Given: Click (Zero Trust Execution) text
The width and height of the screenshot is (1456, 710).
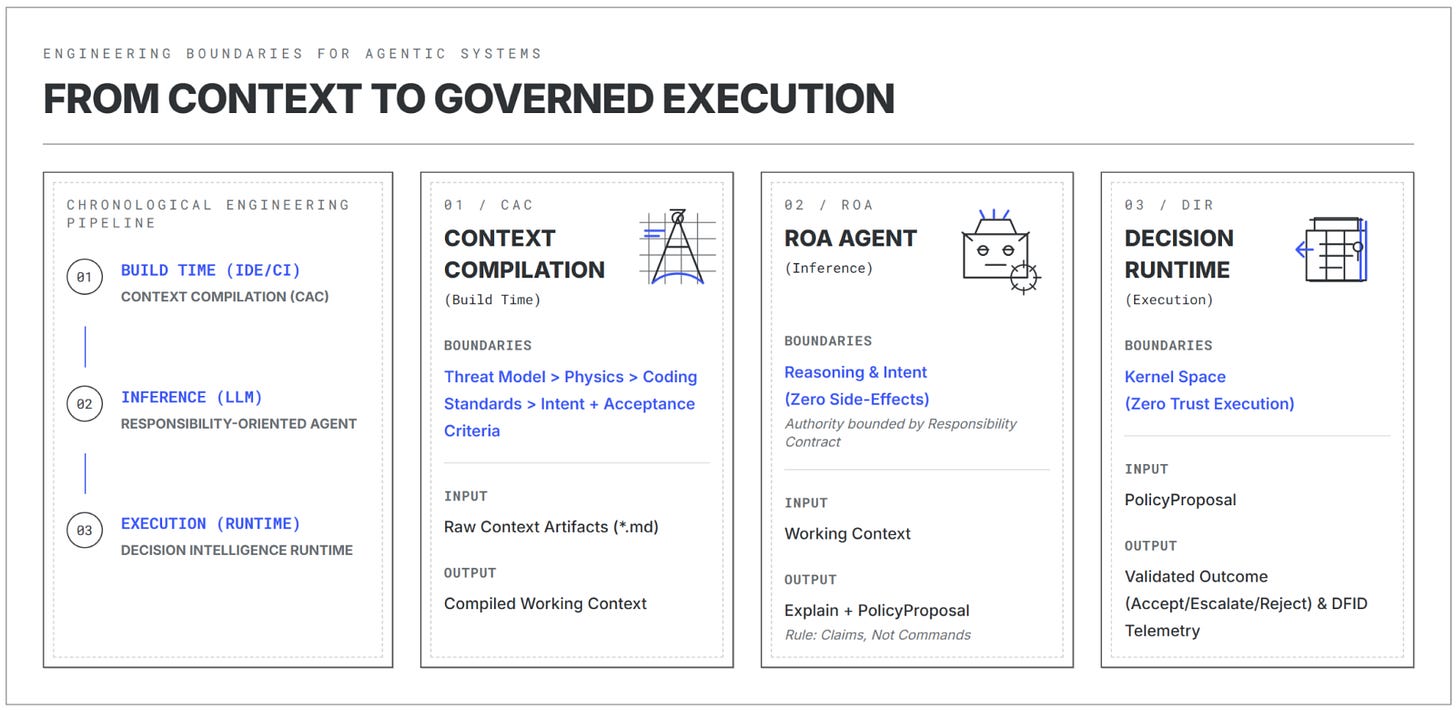Looking at the screenshot, I should click(x=1209, y=404).
